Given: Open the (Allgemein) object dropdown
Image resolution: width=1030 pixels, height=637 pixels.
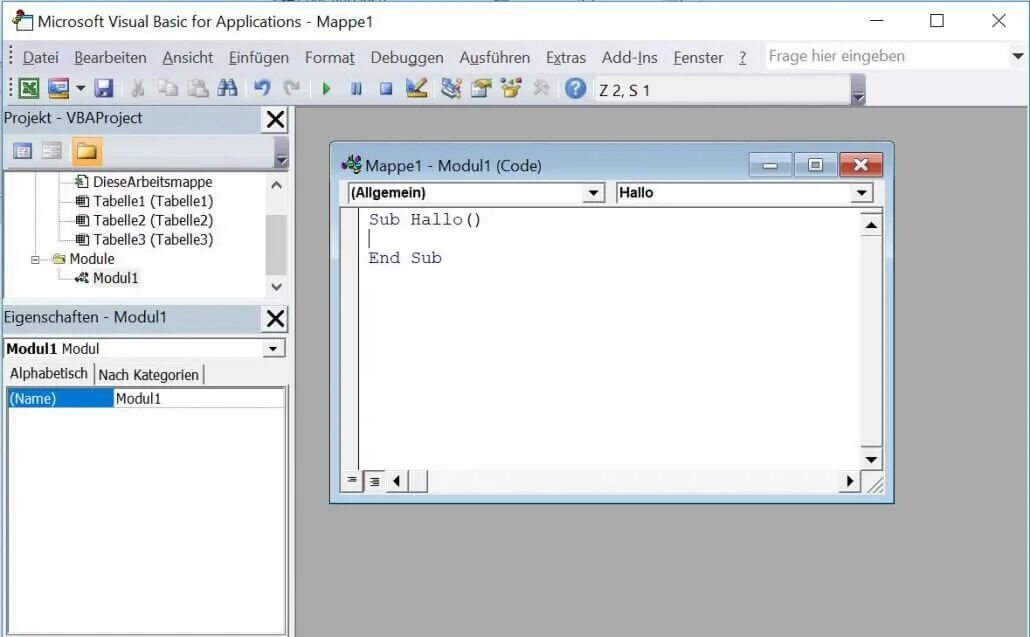Looking at the screenshot, I should tap(594, 193).
